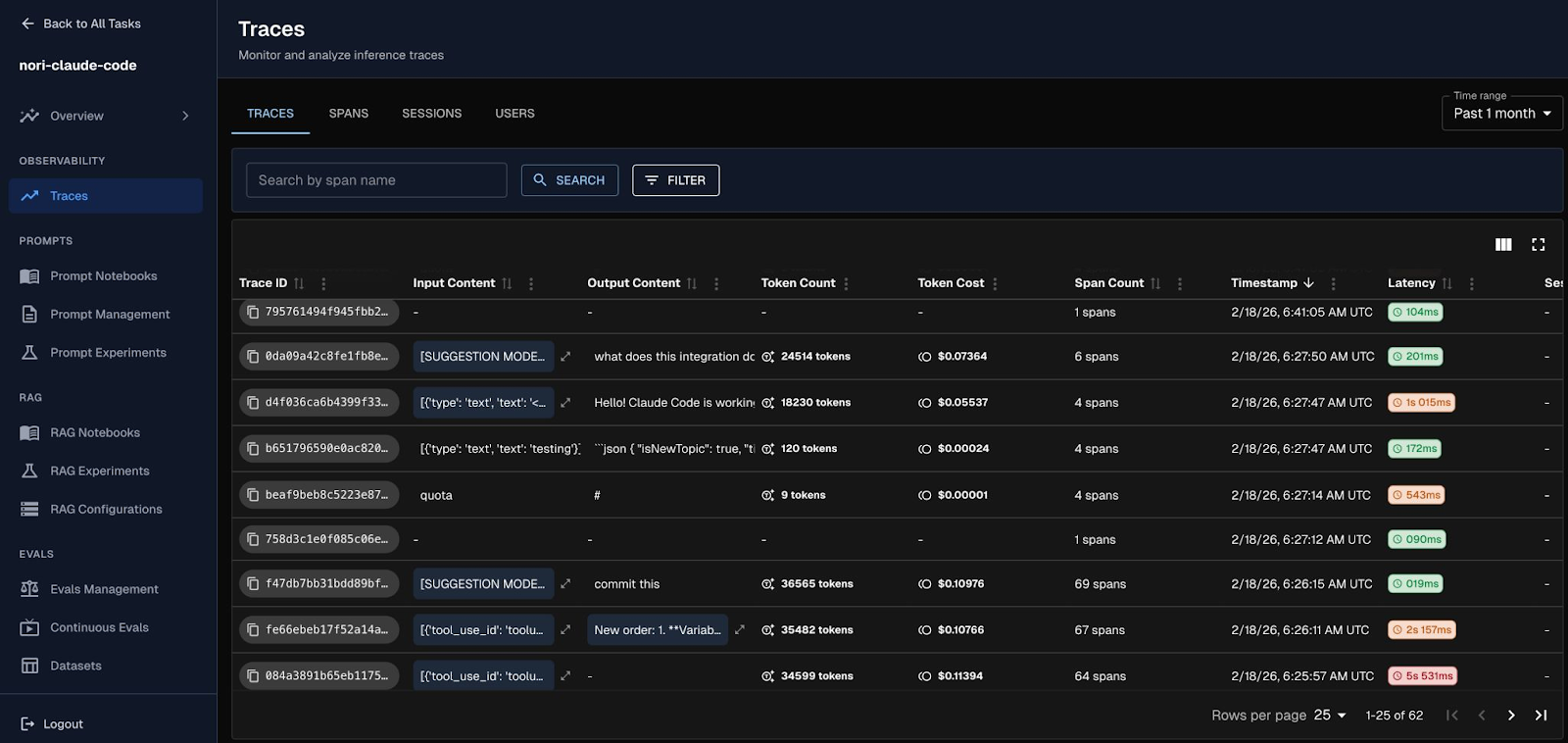Click the 1s 015ms latency badge
Viewport: 1568px width, 743px height.
coord(1421,403)
